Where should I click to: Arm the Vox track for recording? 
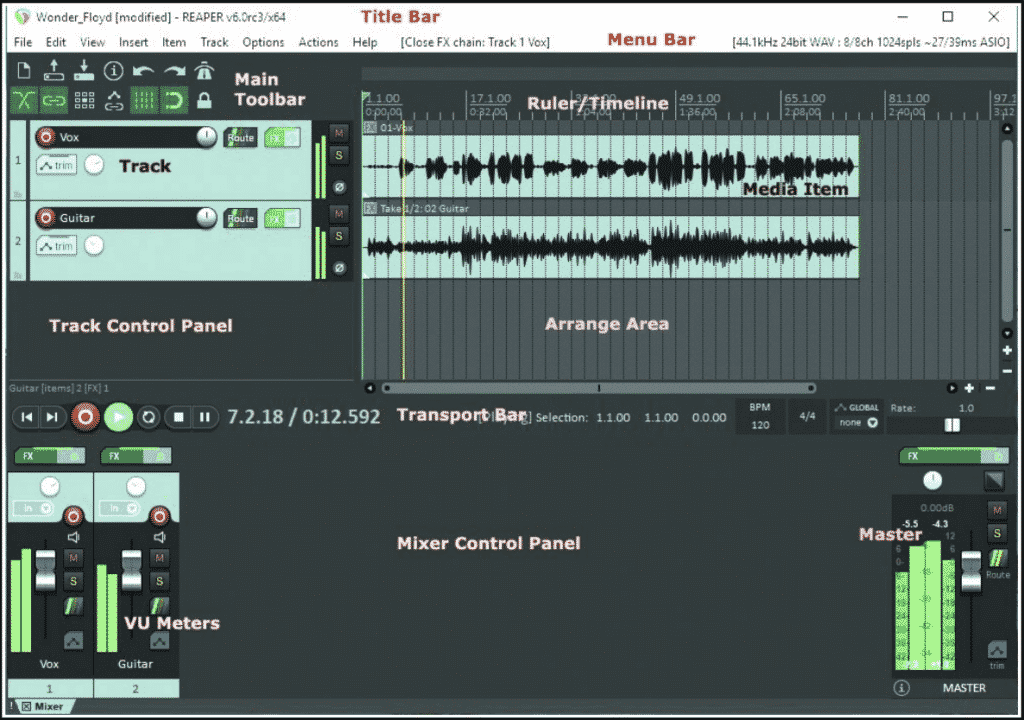pos(45,137)
